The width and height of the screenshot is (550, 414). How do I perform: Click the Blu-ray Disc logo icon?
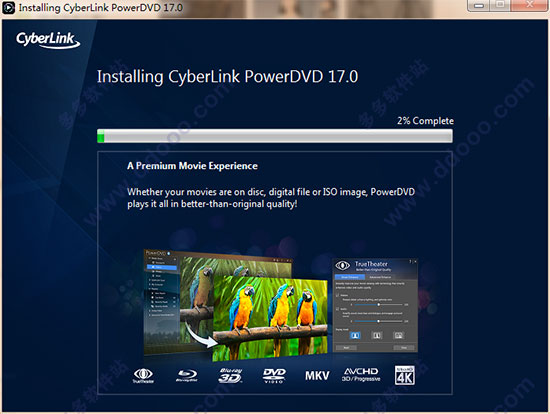click(x=187, y=375)
